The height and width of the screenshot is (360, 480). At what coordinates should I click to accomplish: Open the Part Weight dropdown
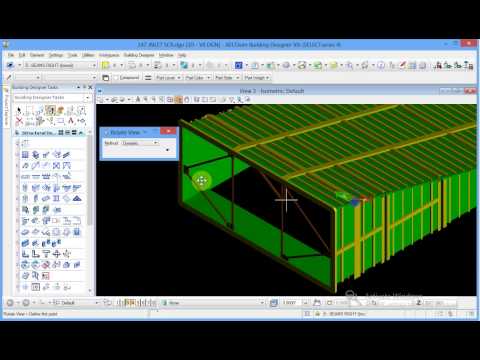pos(257,78)
